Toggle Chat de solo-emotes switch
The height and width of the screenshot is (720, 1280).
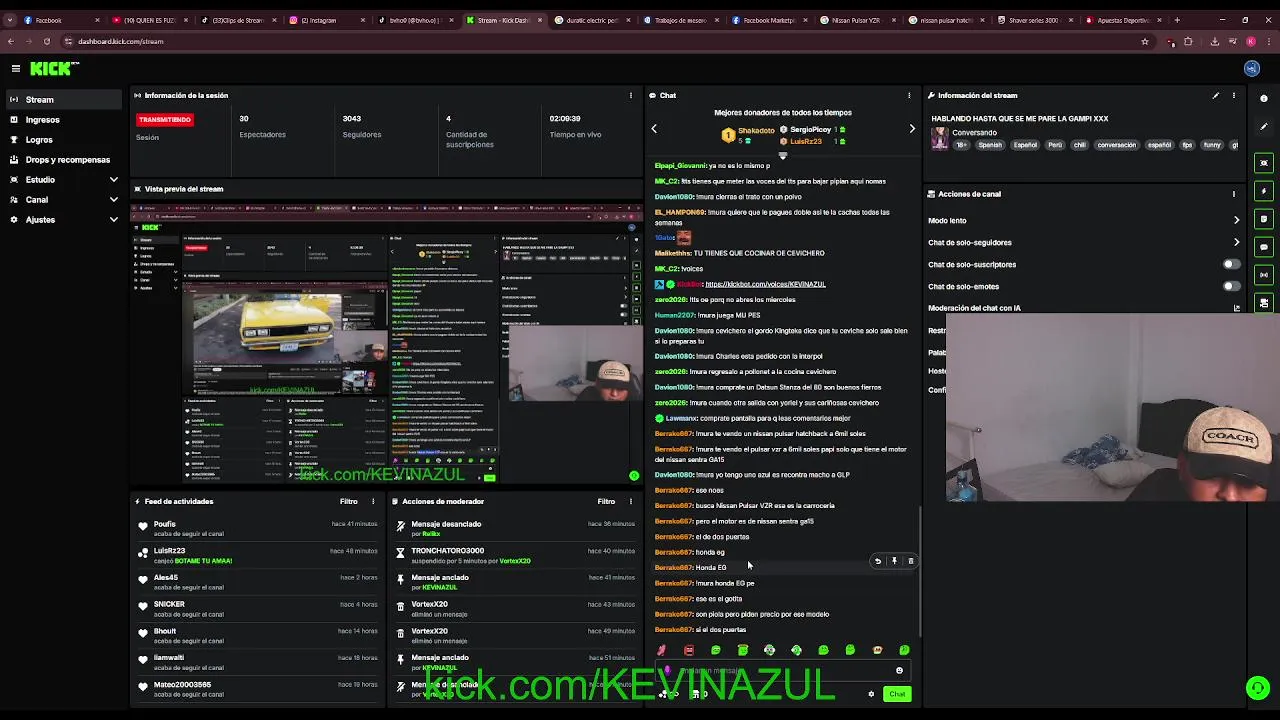pos(1231,286)
